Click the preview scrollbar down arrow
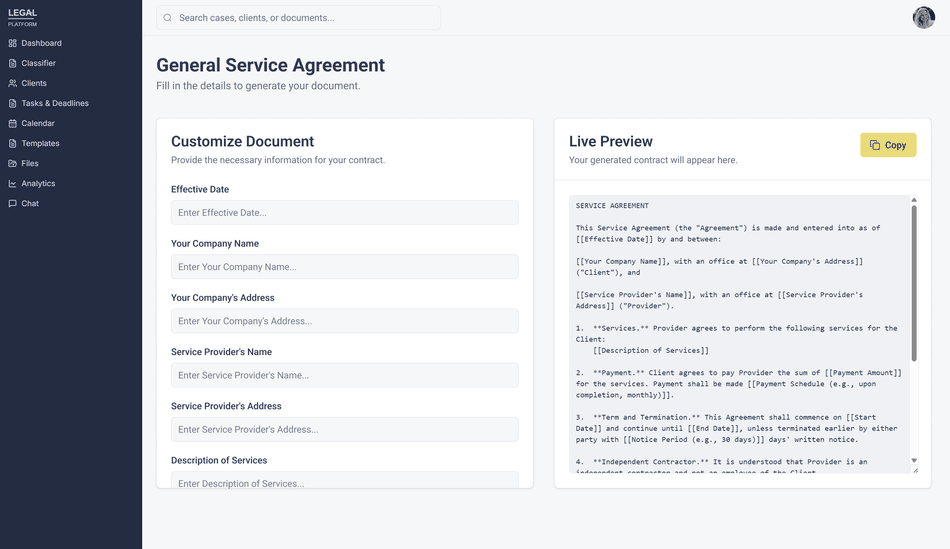The image size is (950, 549). tap(914, 461)
